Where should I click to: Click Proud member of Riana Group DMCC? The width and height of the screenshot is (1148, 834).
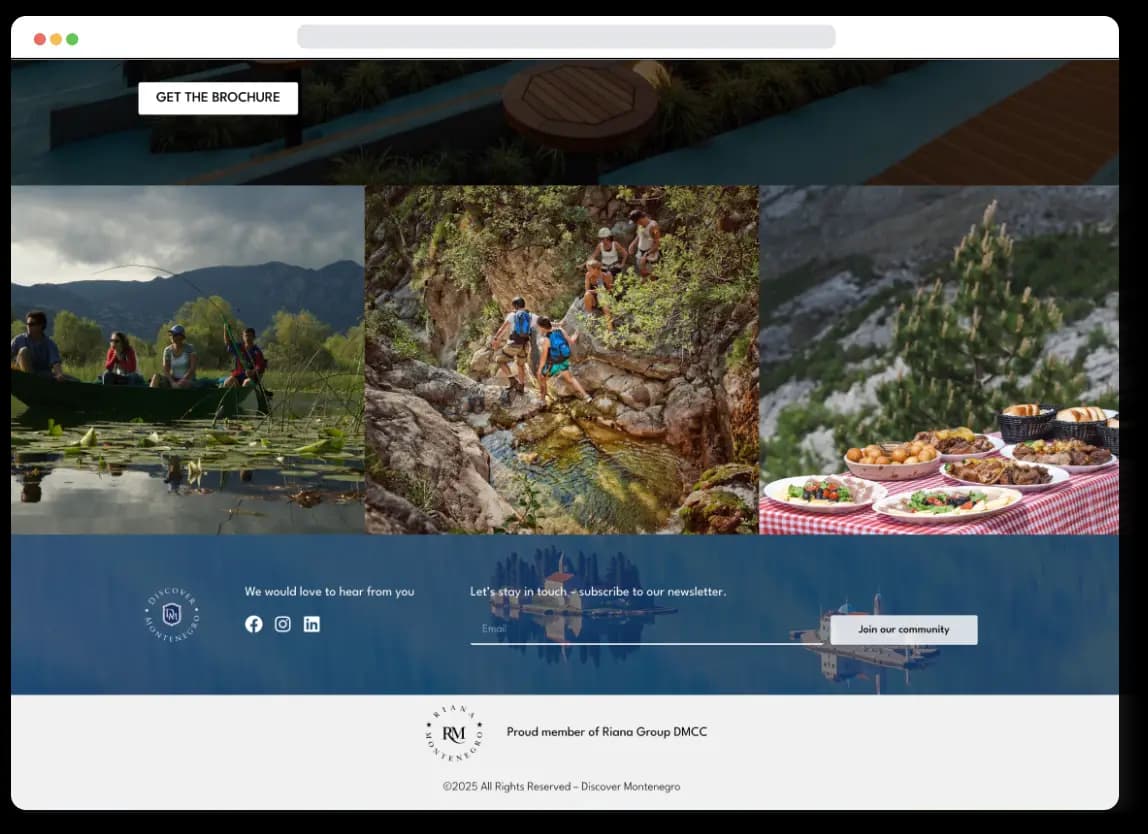click(x=606, y=732)
